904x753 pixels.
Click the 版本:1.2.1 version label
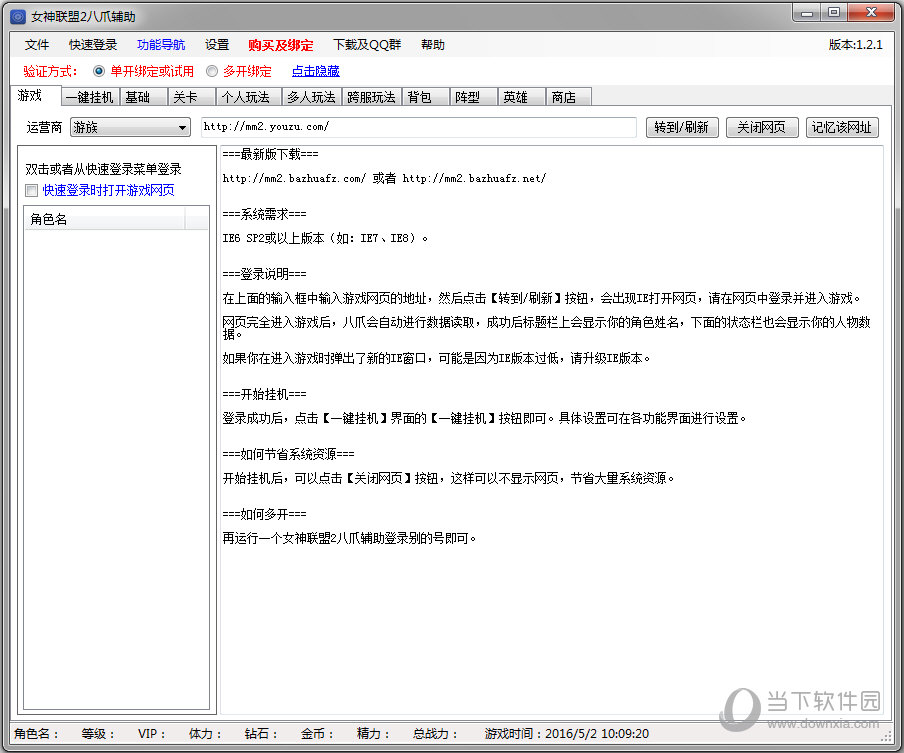pyautogui.click(x=856, y=45)
